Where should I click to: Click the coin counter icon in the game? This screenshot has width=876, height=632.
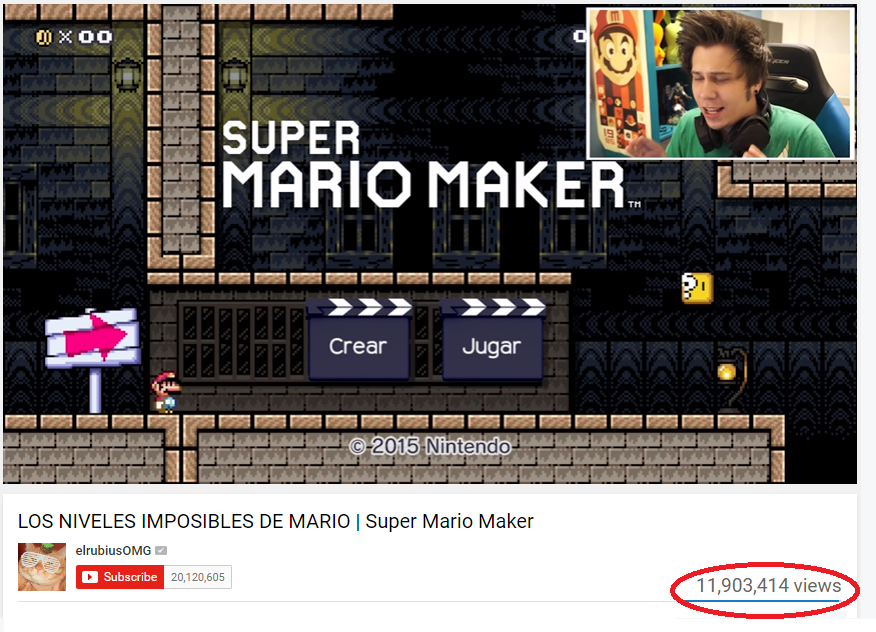pos(44,37)
